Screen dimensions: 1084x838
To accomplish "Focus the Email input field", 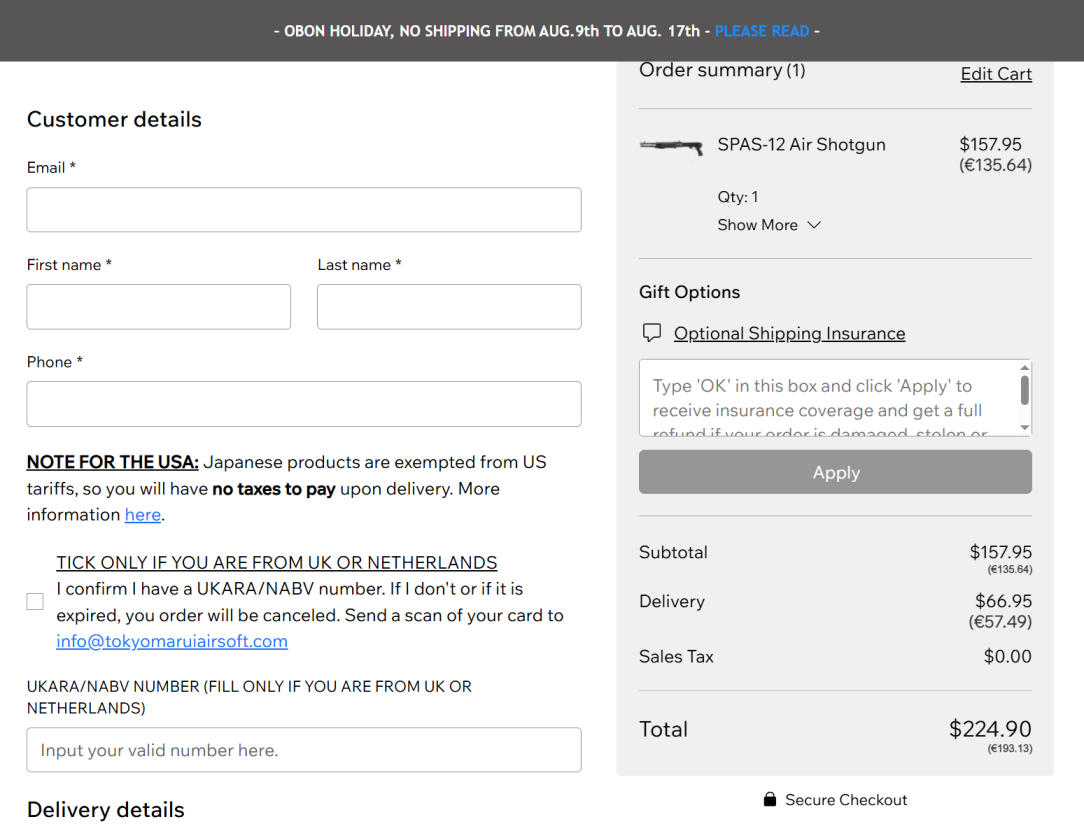I will 303,210.
